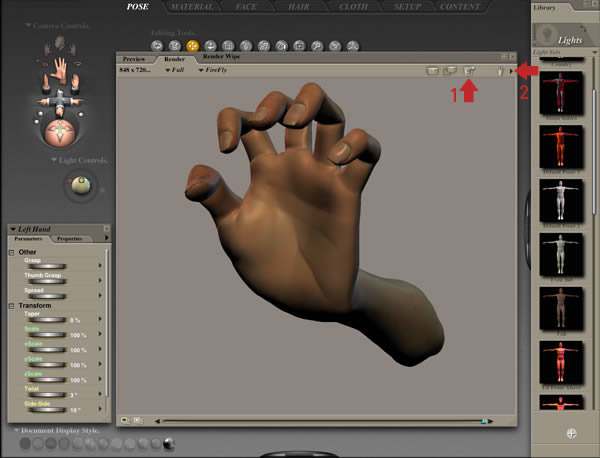Select the Translate In/Out editing tool

(210, 46)
